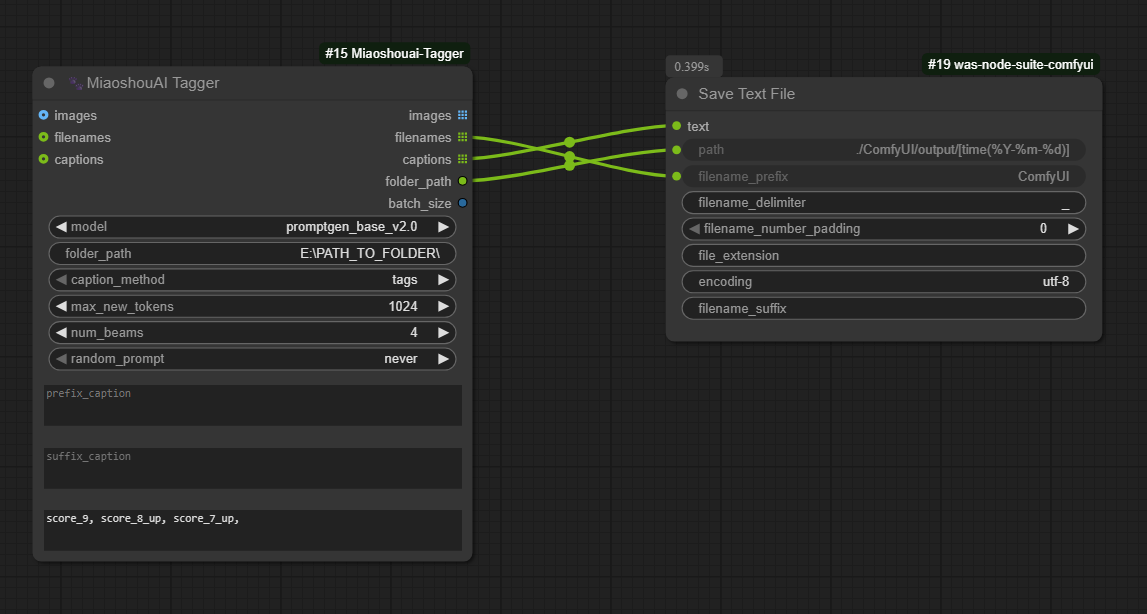Edit the filename_suffix field
The width and height of the screenshot is (1147, 614).
coord(884,308)
